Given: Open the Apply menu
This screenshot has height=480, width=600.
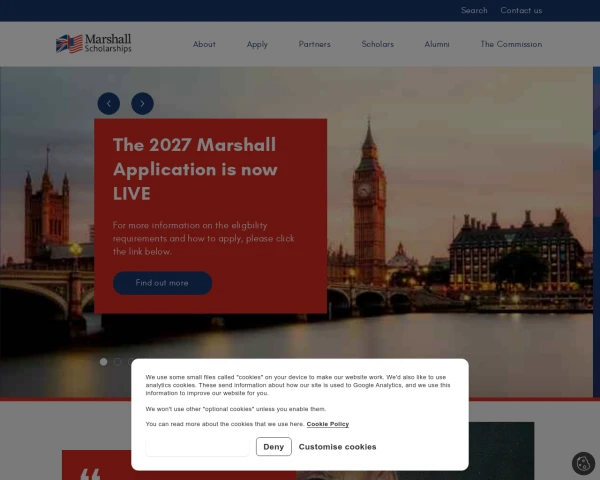Looking at the screenshot, I should click(257, 44).
